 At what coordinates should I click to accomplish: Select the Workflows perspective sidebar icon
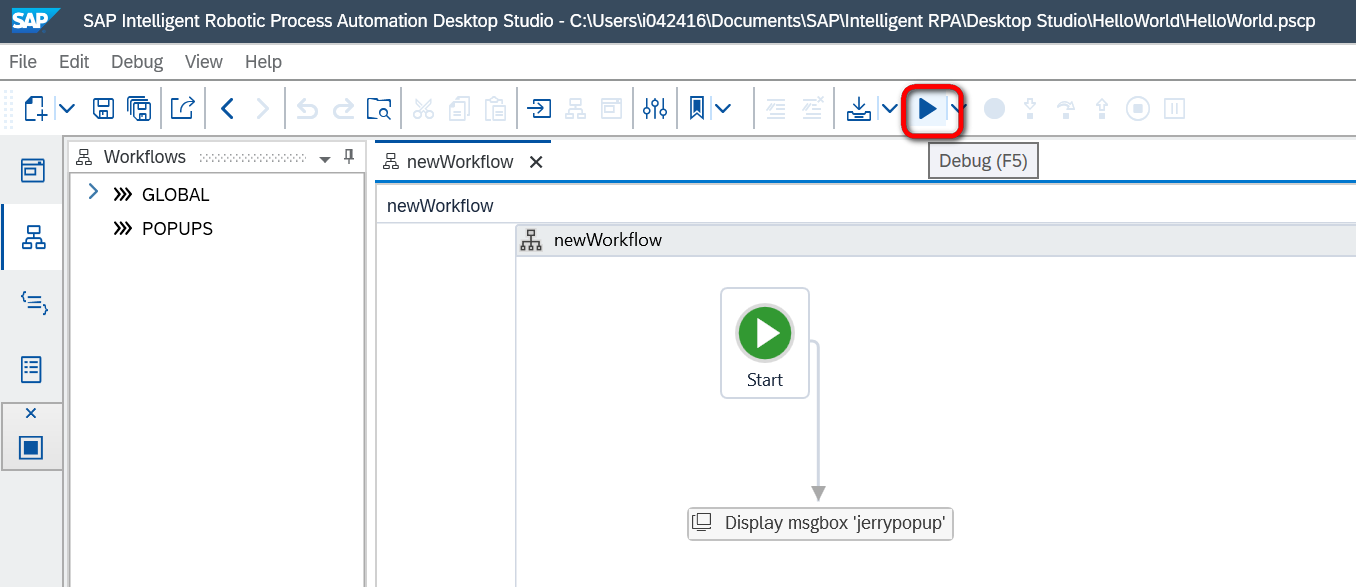33,237
